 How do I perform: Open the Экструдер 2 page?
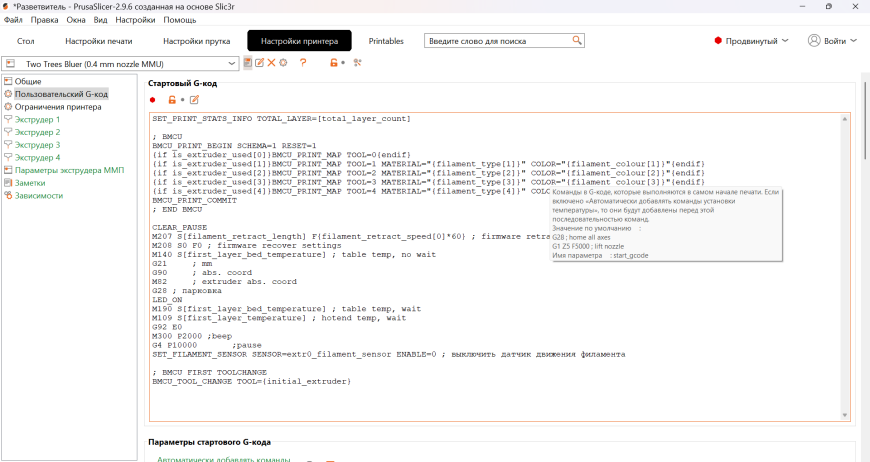(x=37, y=132)
